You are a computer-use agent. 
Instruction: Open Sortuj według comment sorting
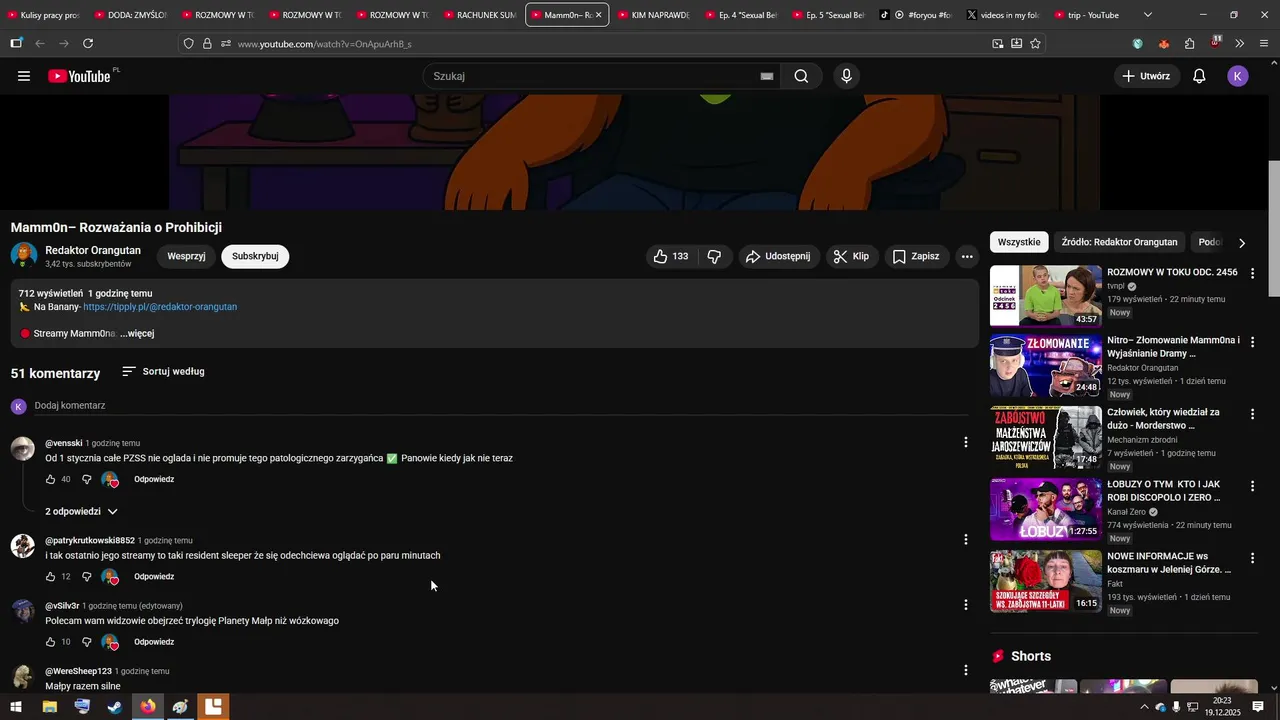tap(163, 371)
